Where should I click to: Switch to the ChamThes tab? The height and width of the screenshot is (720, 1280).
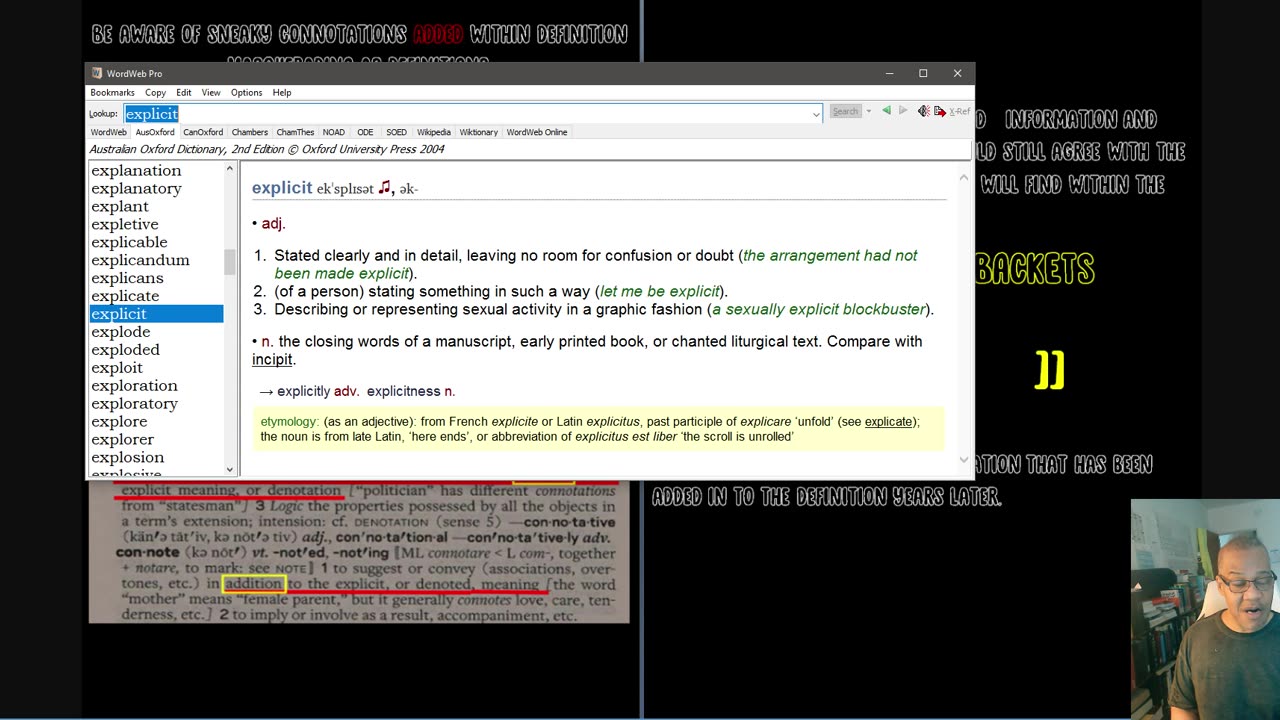click(295, 132)
